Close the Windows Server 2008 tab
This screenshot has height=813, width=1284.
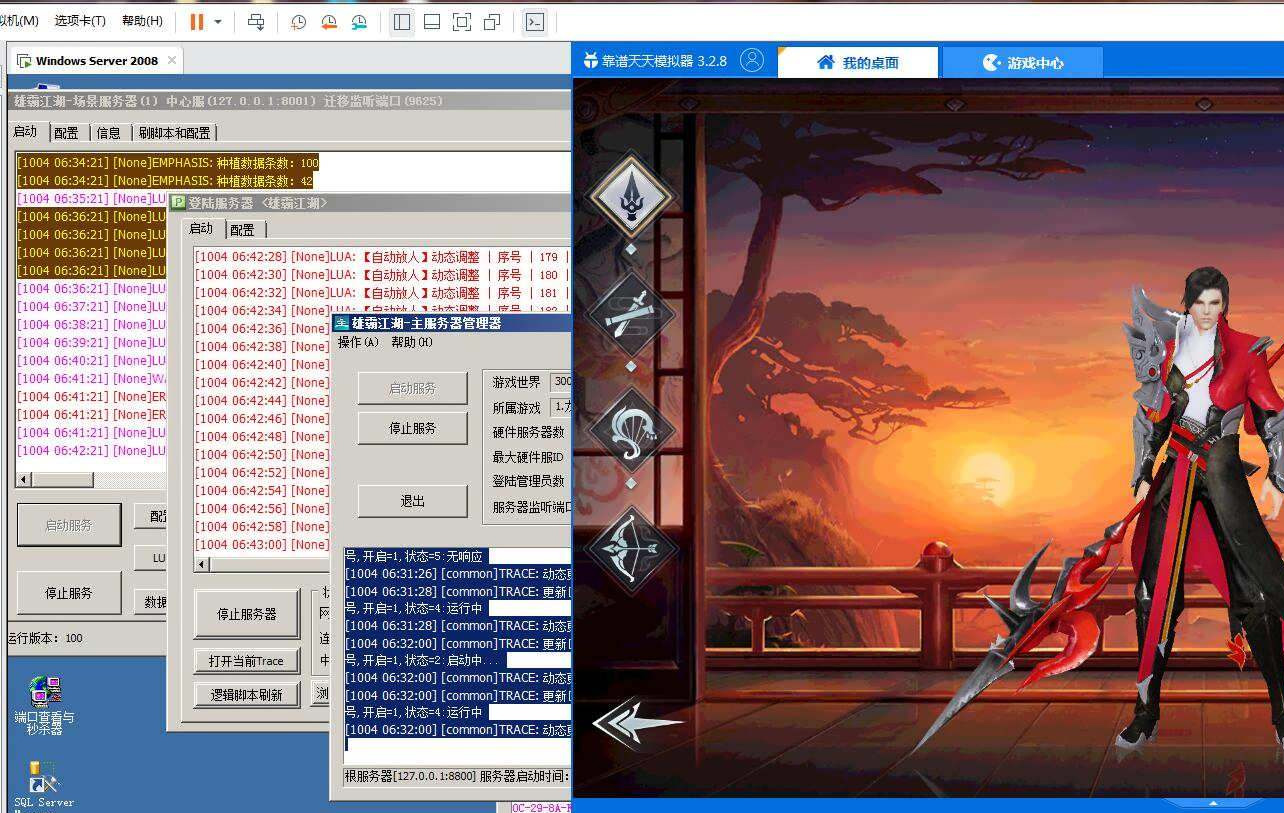point(171,60)
